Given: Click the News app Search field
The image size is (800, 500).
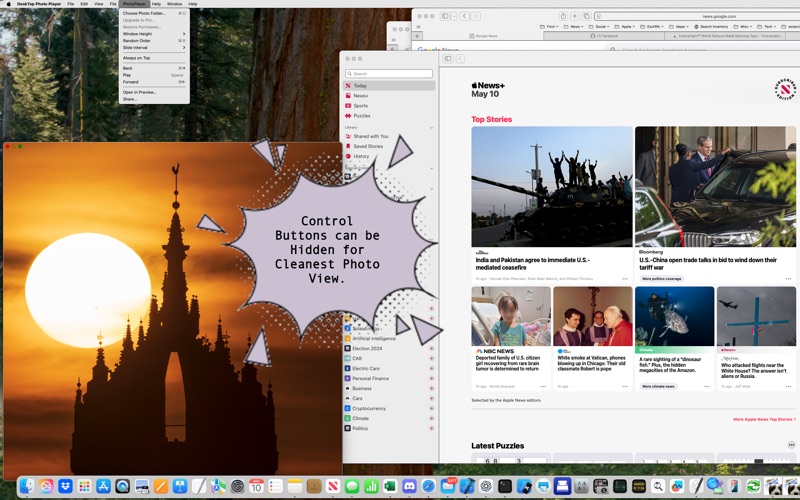Looking at the screenshot, I should (x=389, y=73).
